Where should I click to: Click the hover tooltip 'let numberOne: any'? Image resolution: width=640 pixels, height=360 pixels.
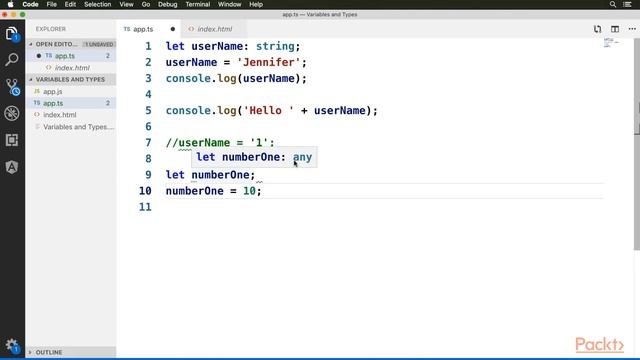click(x=254, y=157)
